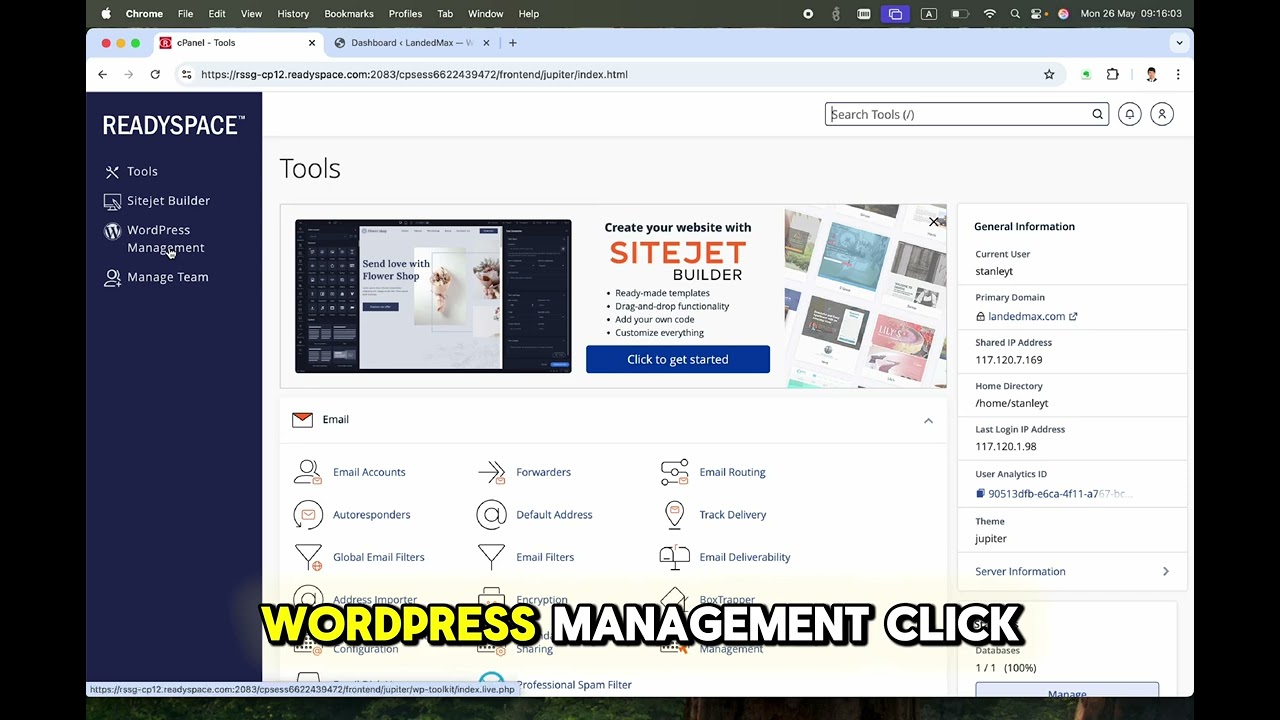Open the Chrome tab search dropdown
This screenshot has width=1280, height=720.
coord(1179,43)
